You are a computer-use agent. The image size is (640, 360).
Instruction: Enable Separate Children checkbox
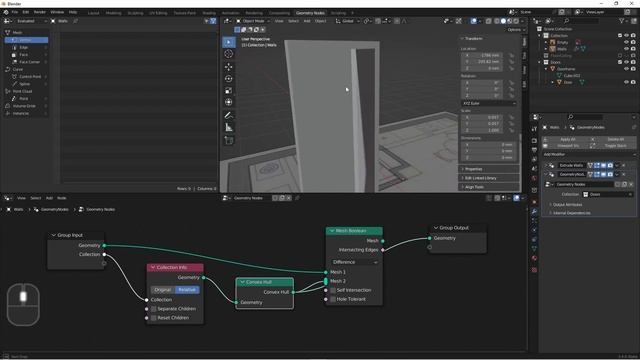tap(153, 309)
